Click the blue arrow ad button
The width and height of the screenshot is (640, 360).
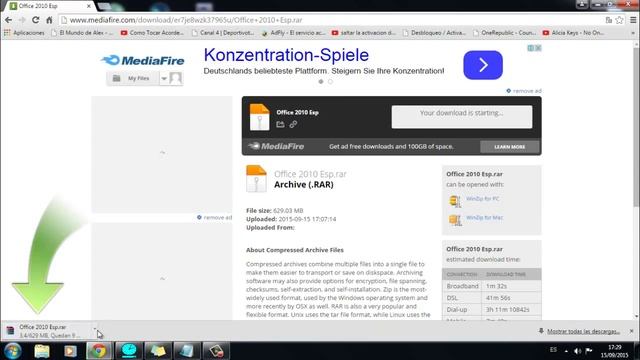483,65
